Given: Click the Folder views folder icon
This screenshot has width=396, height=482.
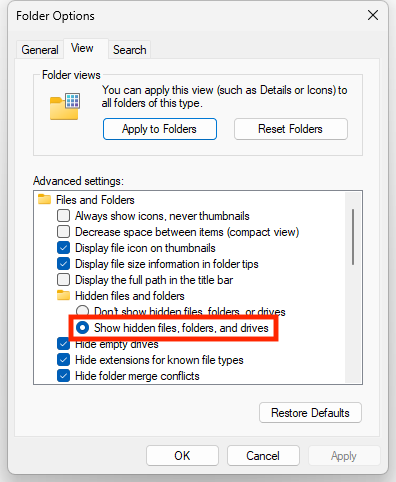Looking at the screenshot, I should [x=65, y=106].
